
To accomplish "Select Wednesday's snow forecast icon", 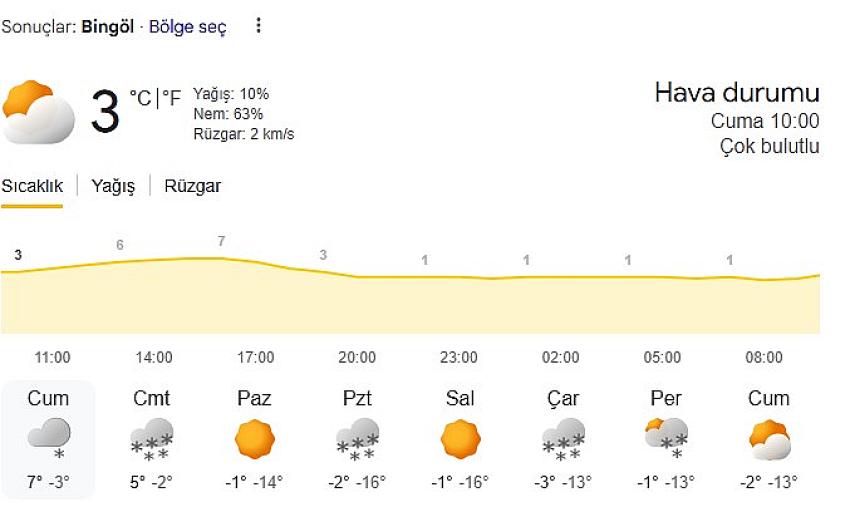I will pyautogui.click(x=563, y=440).
